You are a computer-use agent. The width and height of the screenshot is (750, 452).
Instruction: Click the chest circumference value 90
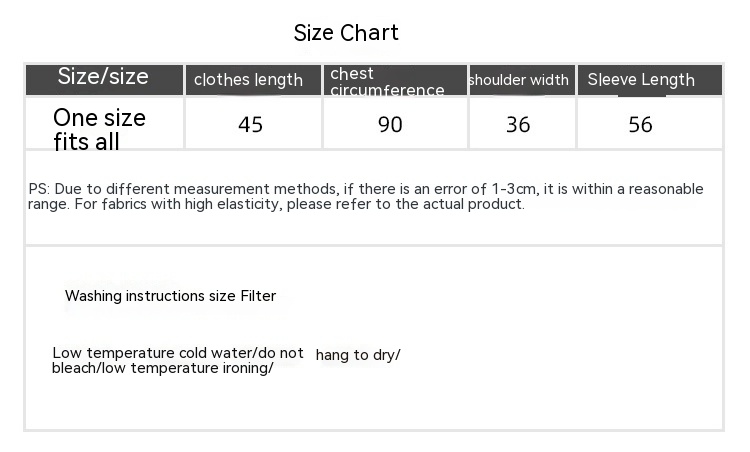tap(390, 125)
